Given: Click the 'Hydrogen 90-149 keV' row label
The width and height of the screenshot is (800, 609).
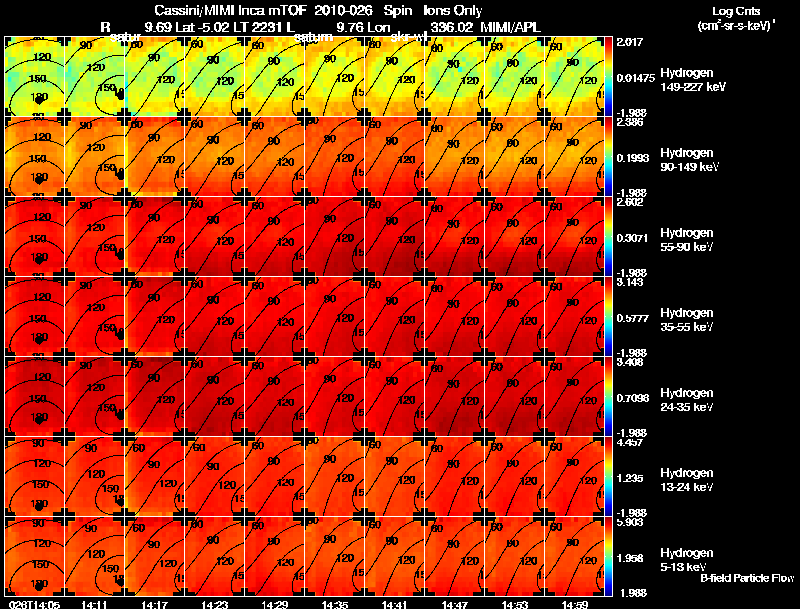Looking at the screenshot, I should click(689, 160).
